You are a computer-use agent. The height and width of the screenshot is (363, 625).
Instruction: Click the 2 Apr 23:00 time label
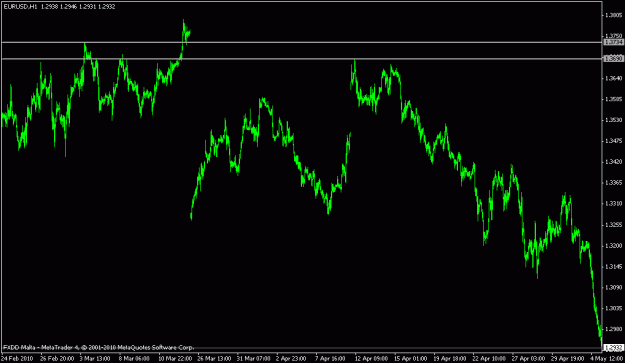click(291, 358)
